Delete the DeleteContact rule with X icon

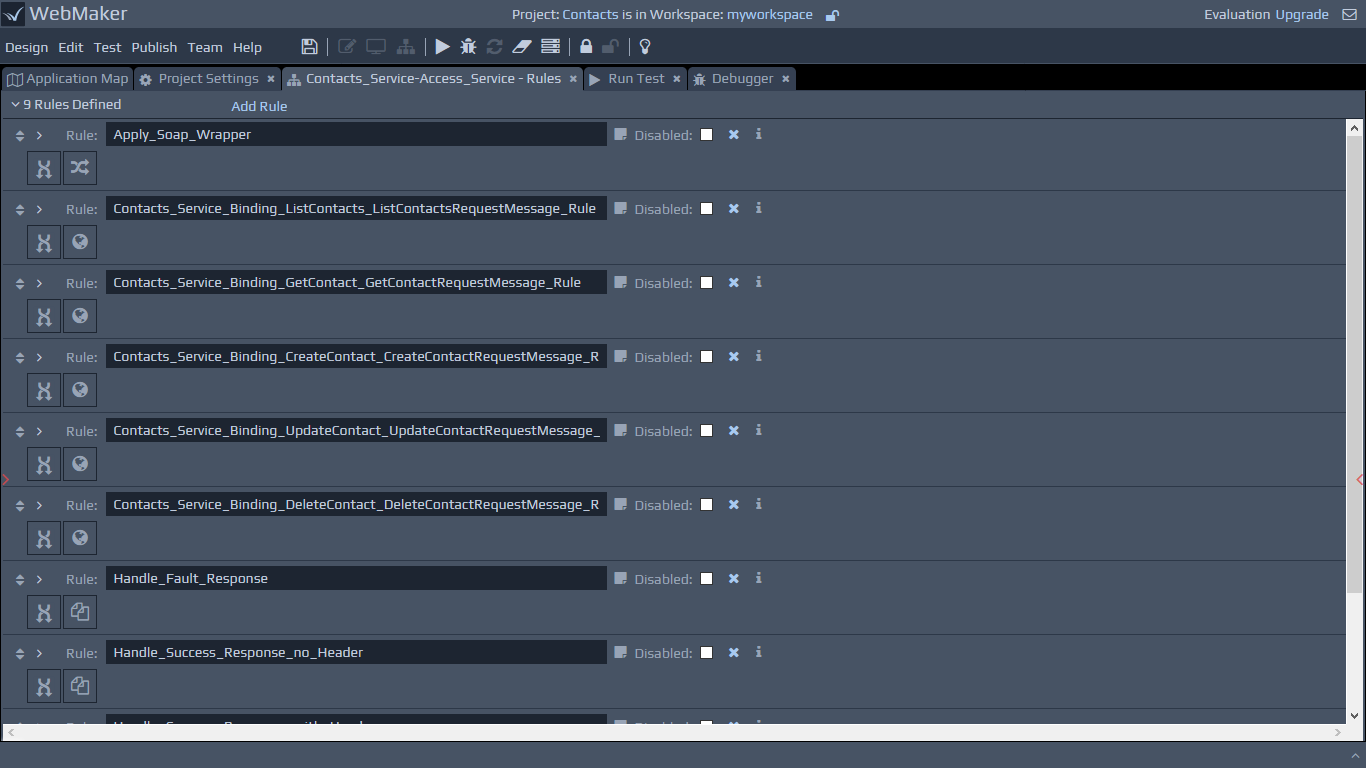point(734,504)
